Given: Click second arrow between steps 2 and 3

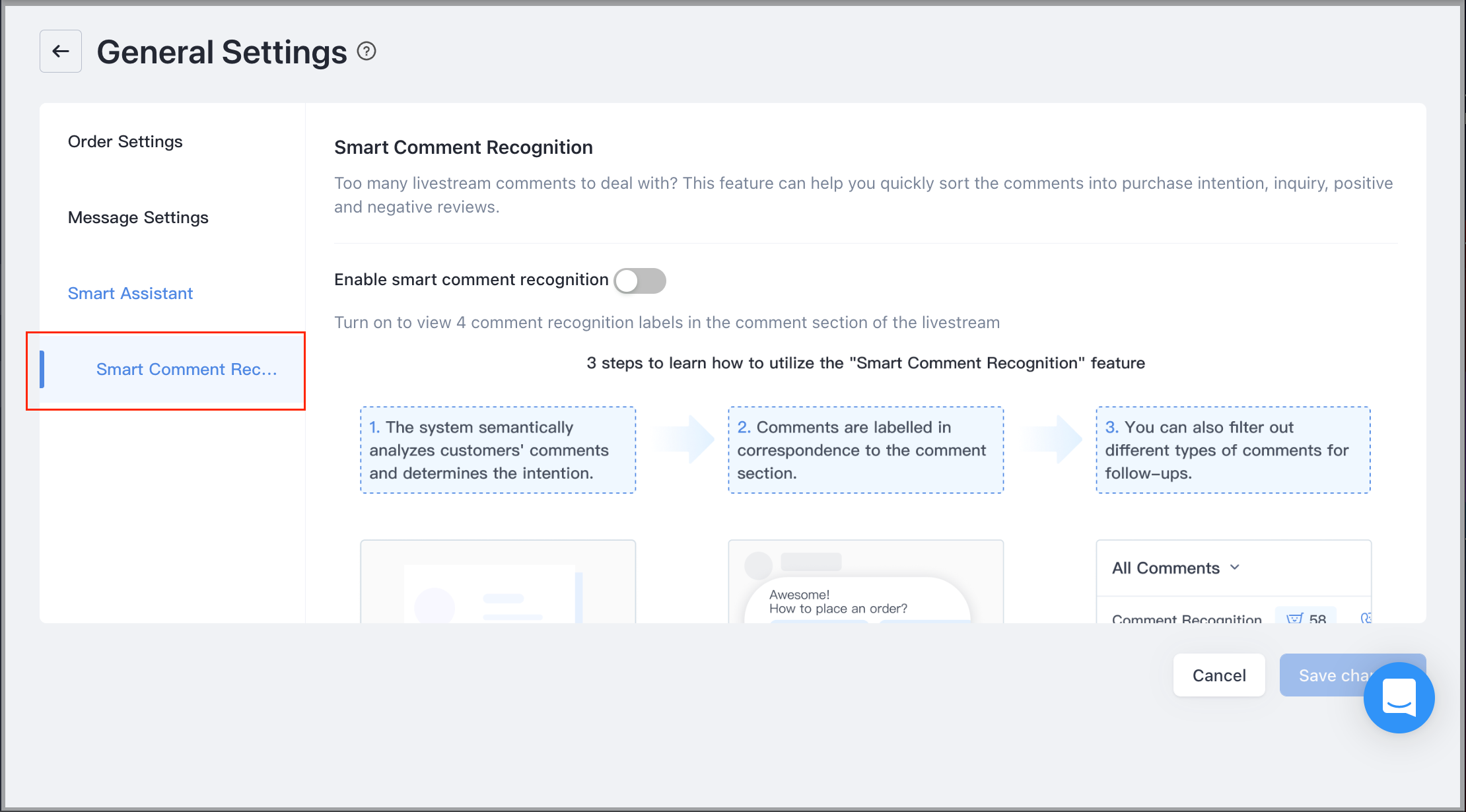Looking at the screenshot, I should tap(1052, 439).
